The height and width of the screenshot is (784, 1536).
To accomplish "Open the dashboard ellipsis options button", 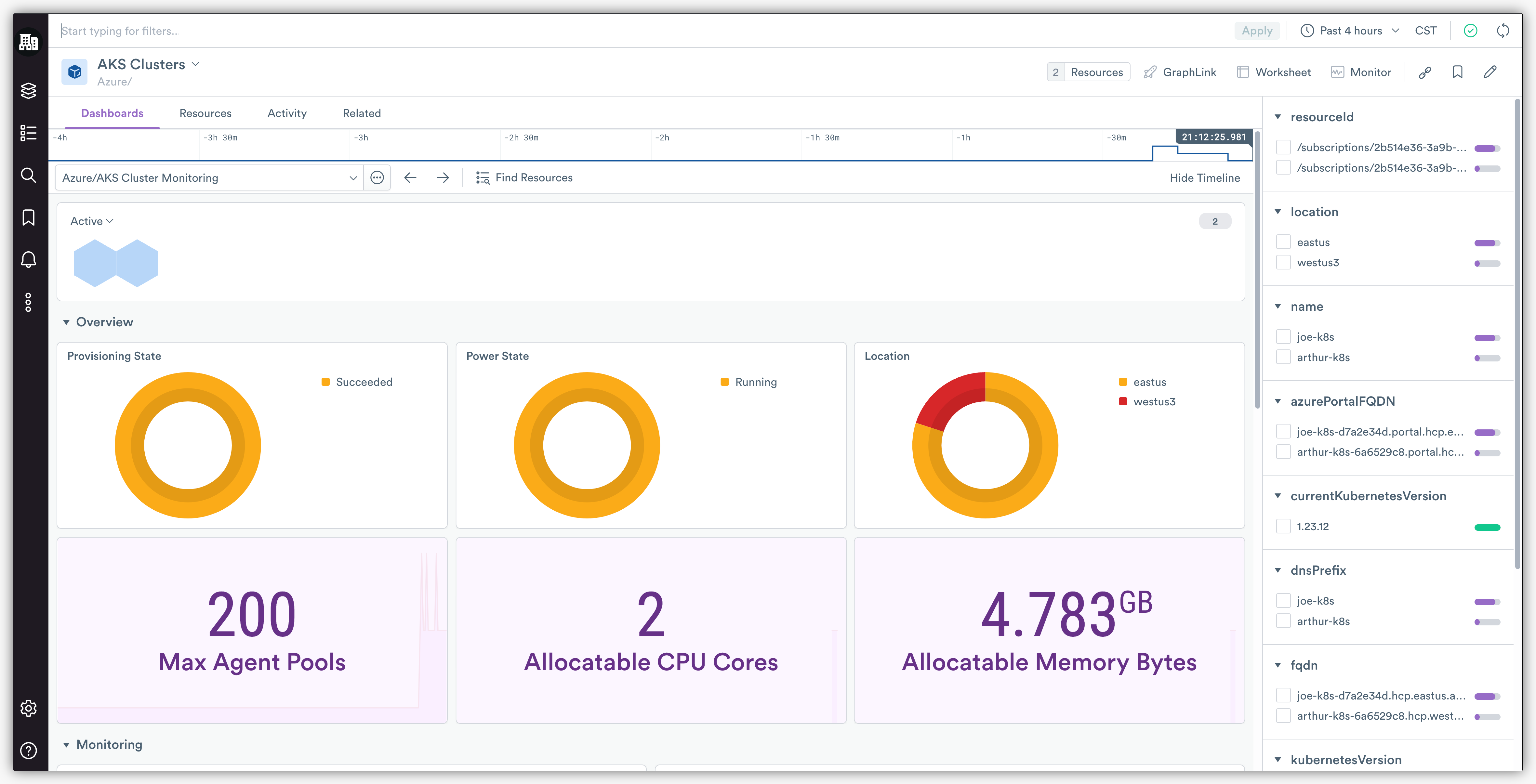I will pos(377,178).
